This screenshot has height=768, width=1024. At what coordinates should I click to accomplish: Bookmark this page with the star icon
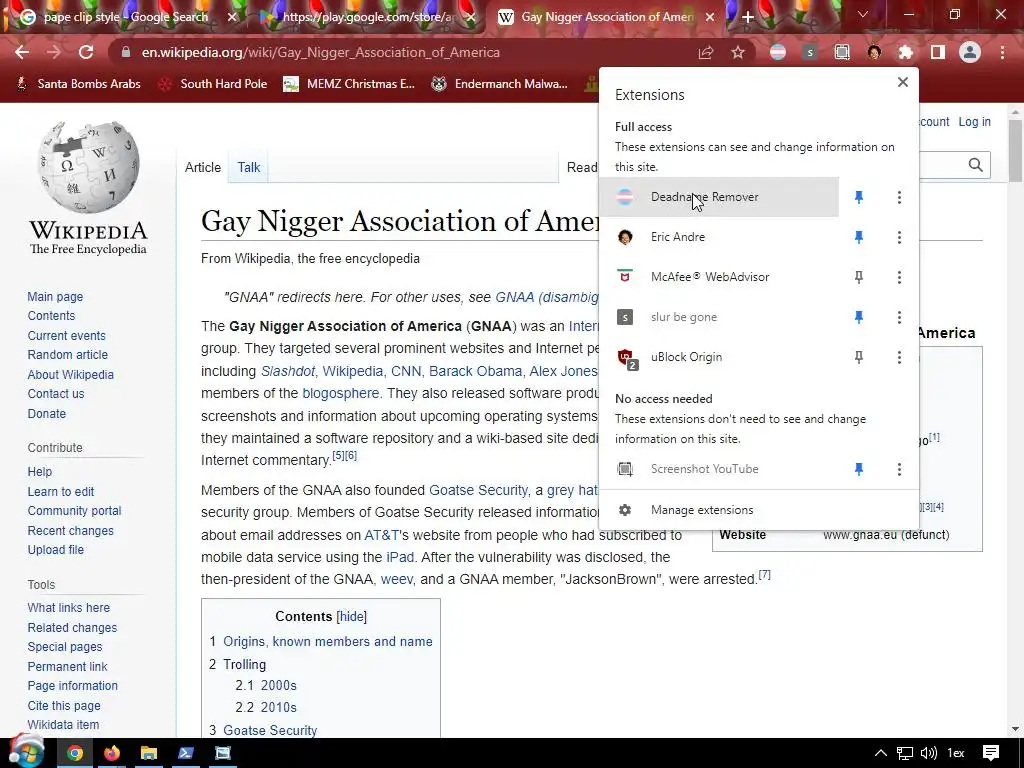pos(738,52)
